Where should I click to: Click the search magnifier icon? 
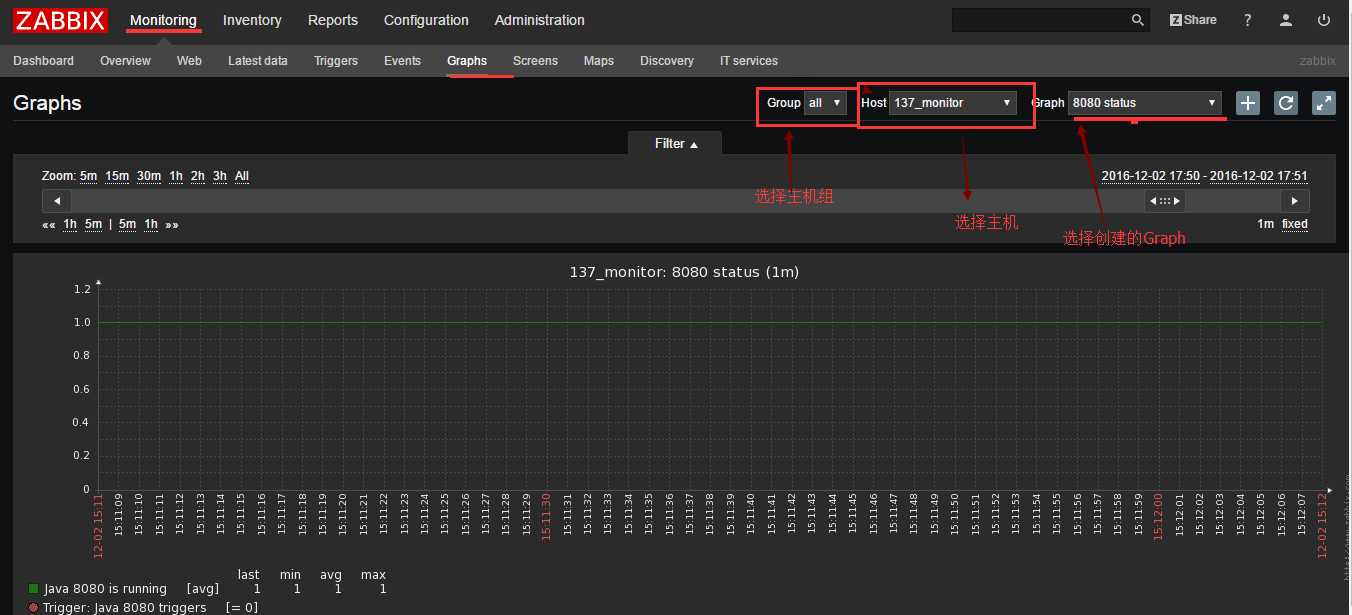[1137, 20]
